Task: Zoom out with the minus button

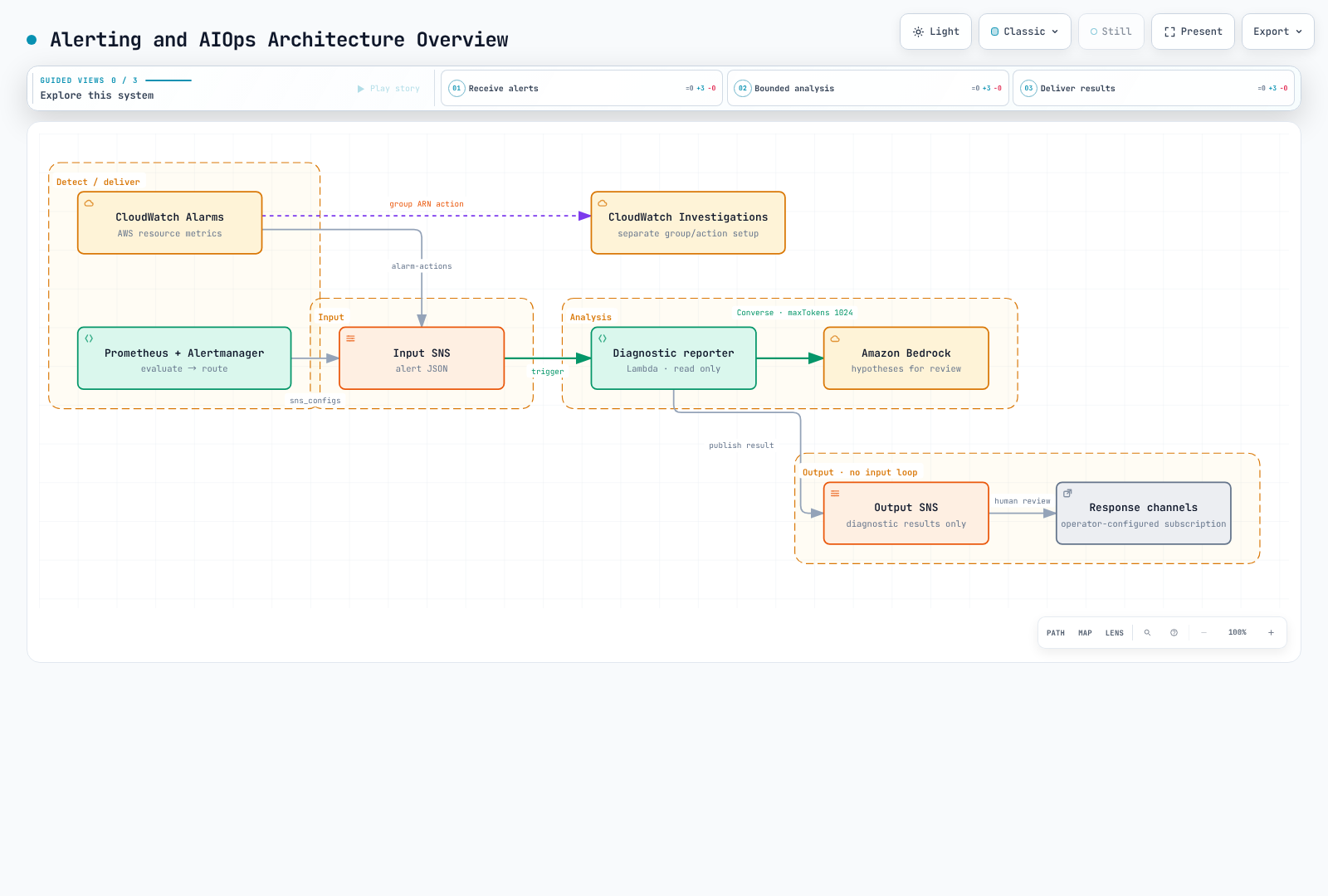Action: pyautogui.click(x=1203, y=632)
